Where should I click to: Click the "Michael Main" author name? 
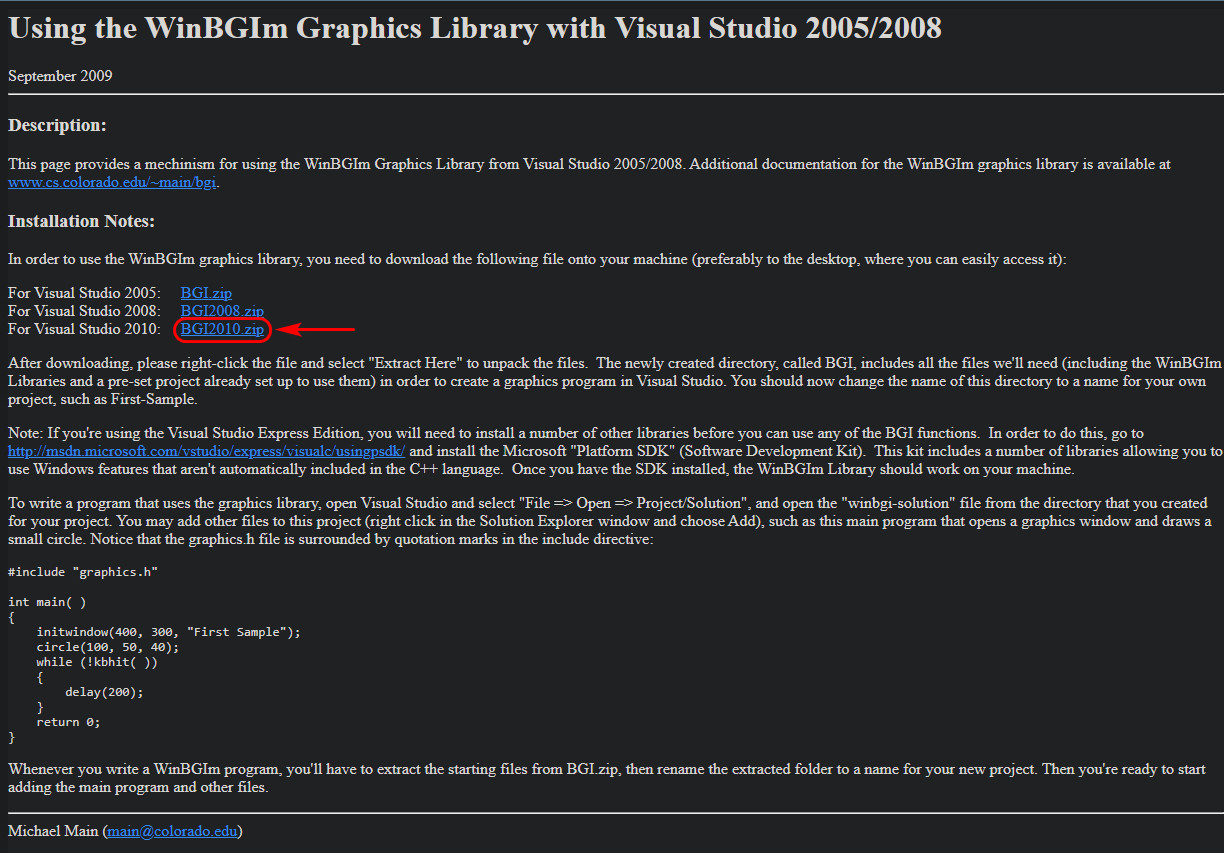click(x=53, y=831)
